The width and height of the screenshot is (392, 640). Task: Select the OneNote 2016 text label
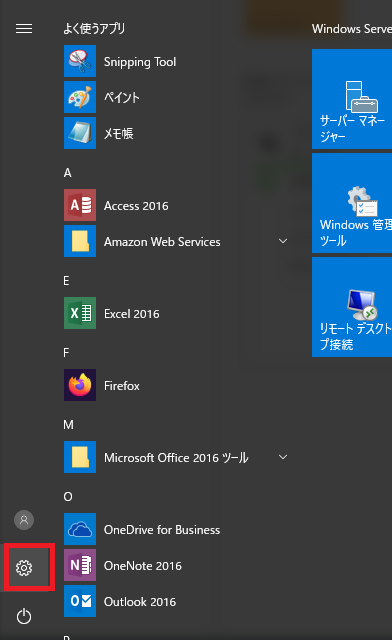143,566
